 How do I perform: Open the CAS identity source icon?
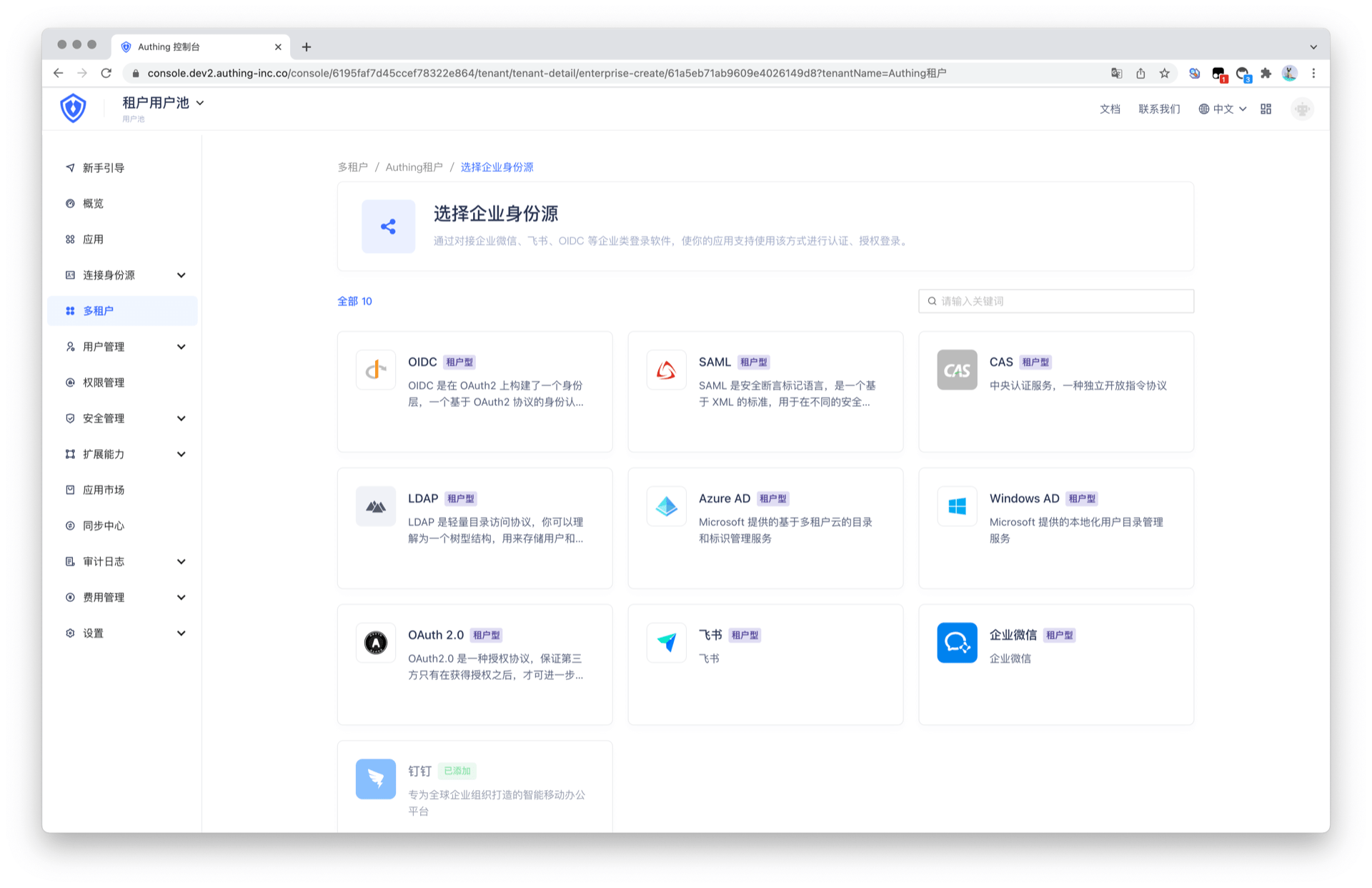pyautogui.click(x=957, y=370)
